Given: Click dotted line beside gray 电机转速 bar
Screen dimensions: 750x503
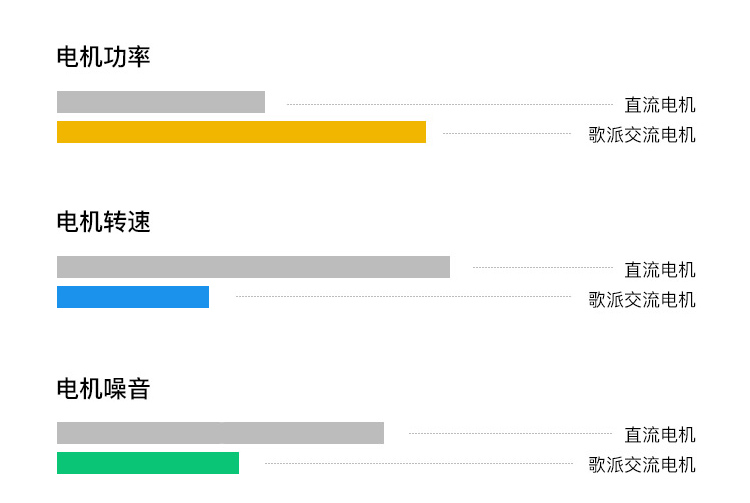Looking at the screenshot, I should pos(543,267).
